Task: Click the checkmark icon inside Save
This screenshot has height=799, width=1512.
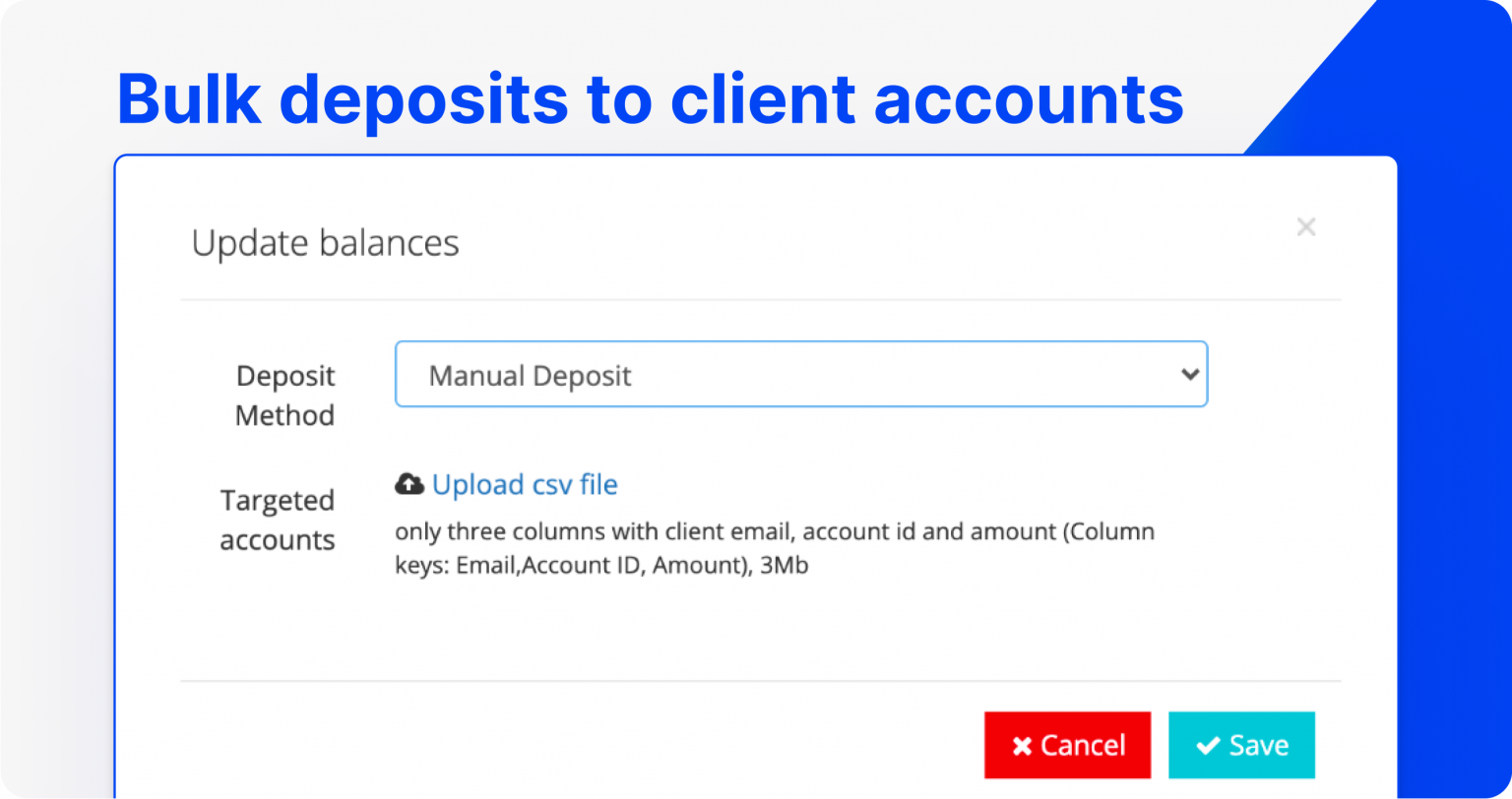Action: coord(1207,746)
